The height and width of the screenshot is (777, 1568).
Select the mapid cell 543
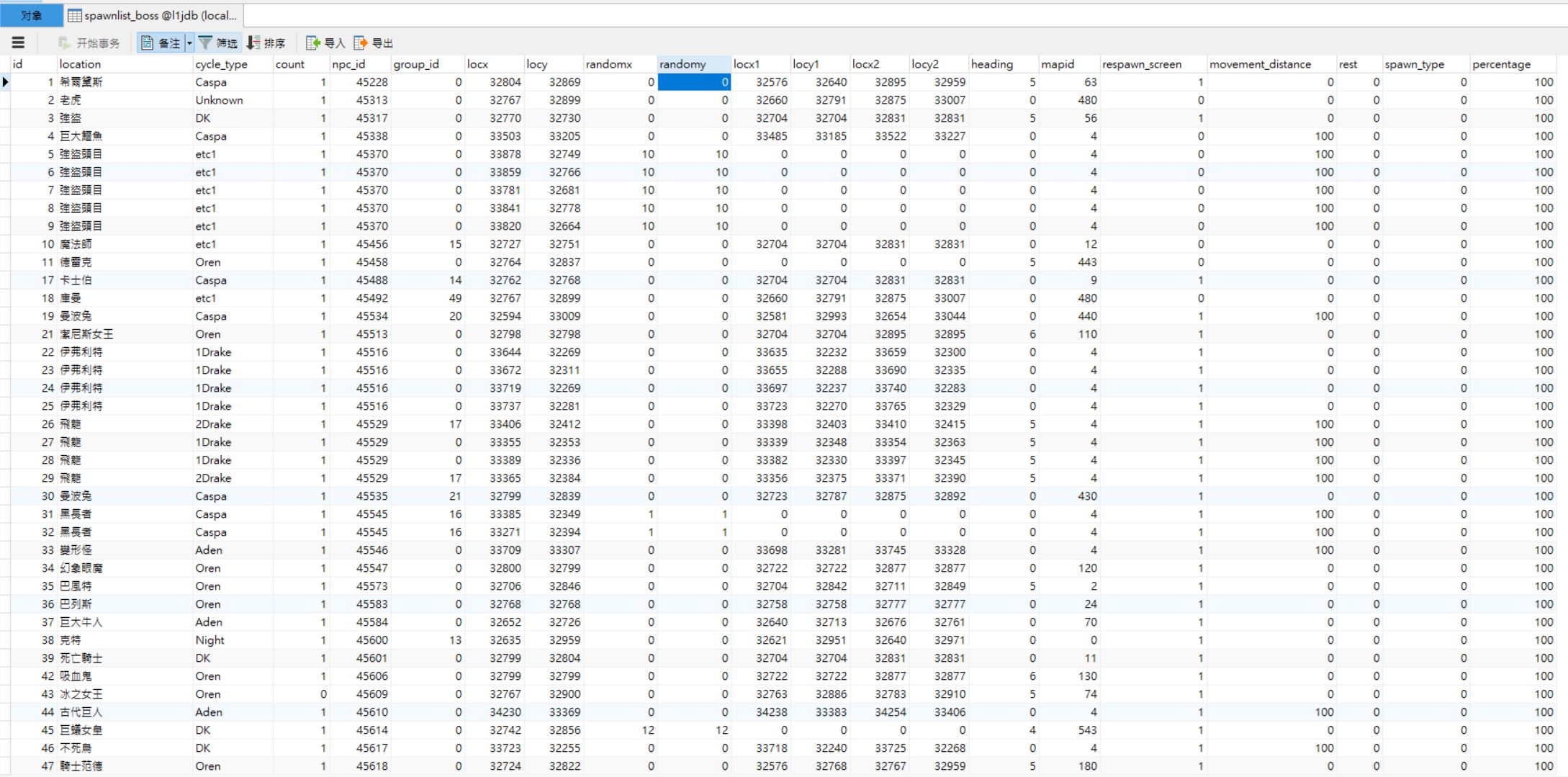tap(1069, 730)
